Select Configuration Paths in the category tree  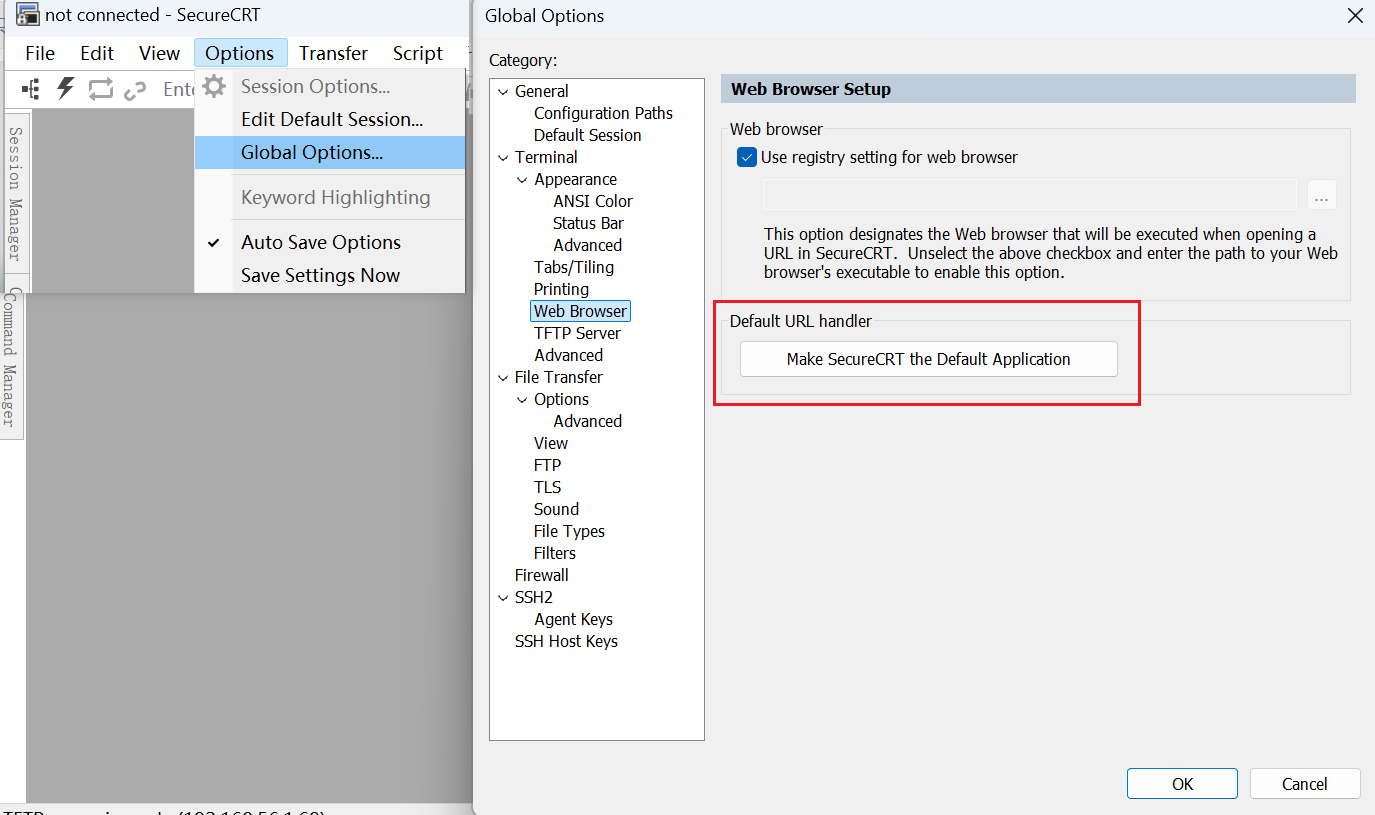click(x=603, y=113)
